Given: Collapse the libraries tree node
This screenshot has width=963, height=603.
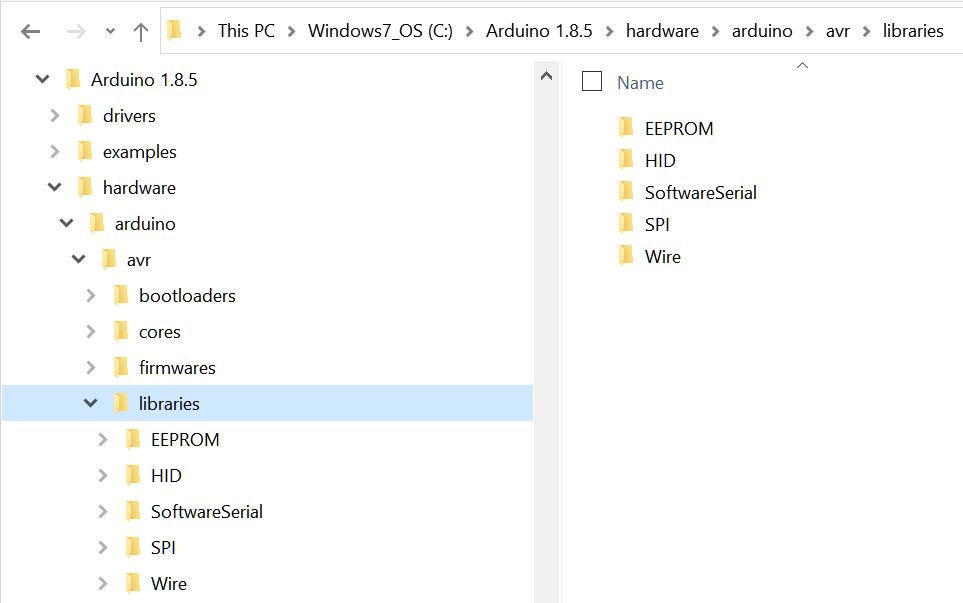Looking at the screenshot, I should (91, 404).
